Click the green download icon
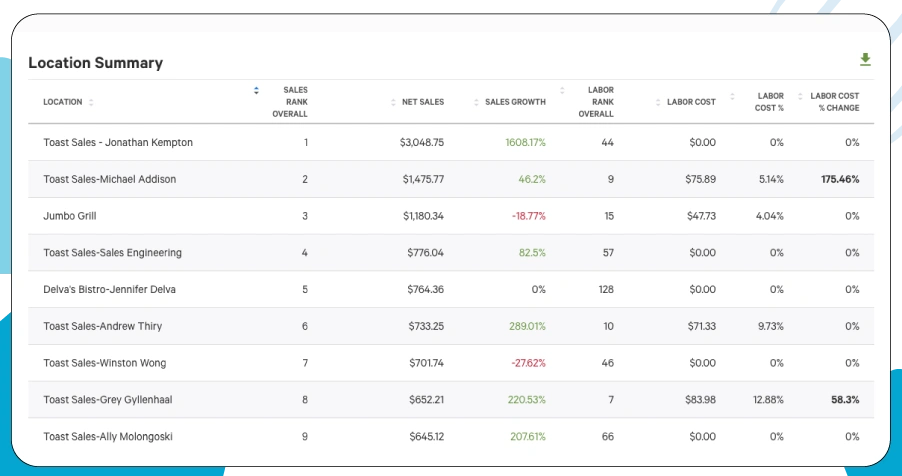 (x=865, y=60)
